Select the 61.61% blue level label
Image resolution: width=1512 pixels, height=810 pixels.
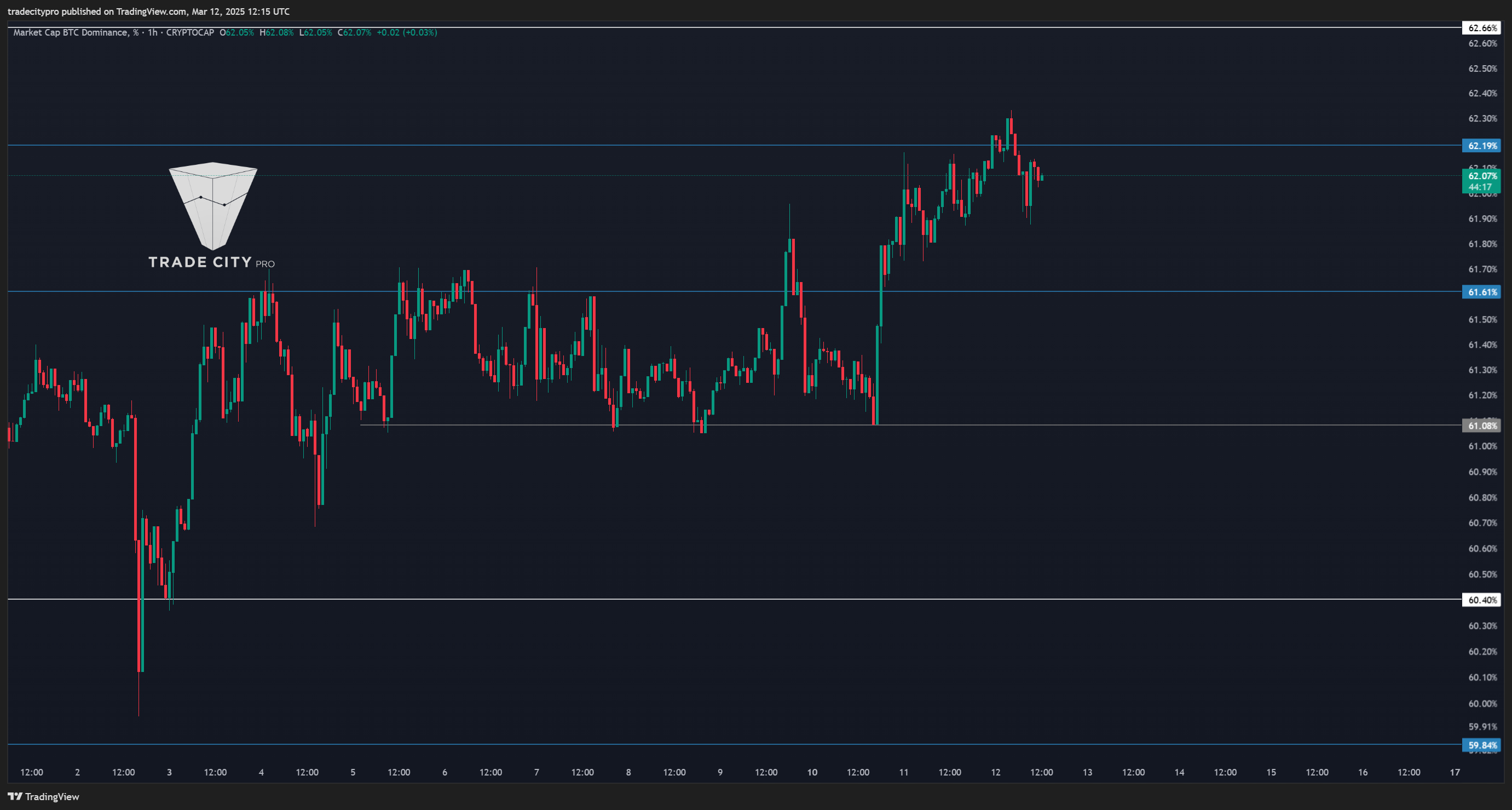click(x=1481, y=292)
